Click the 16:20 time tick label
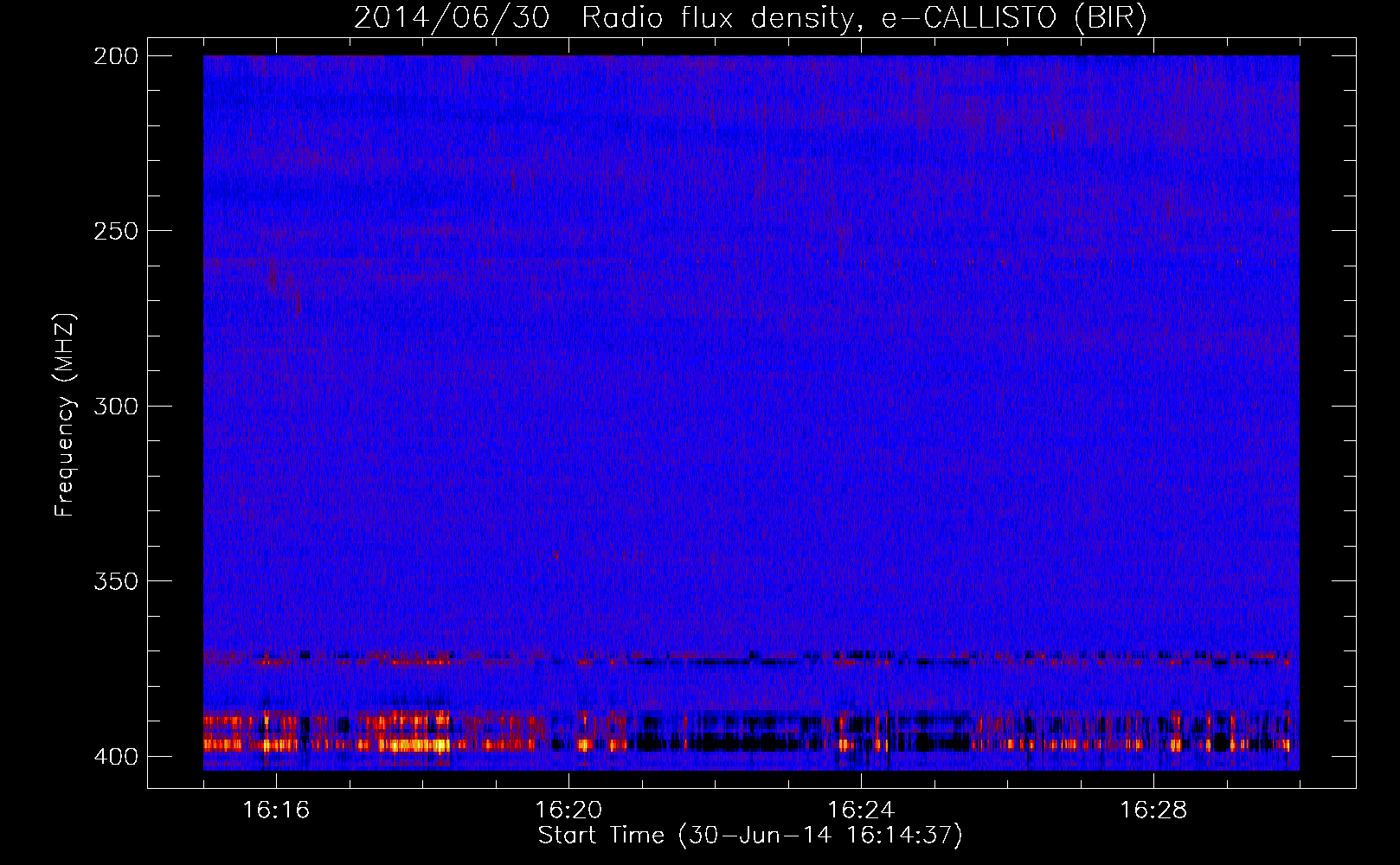 click(x=568, y=810)
